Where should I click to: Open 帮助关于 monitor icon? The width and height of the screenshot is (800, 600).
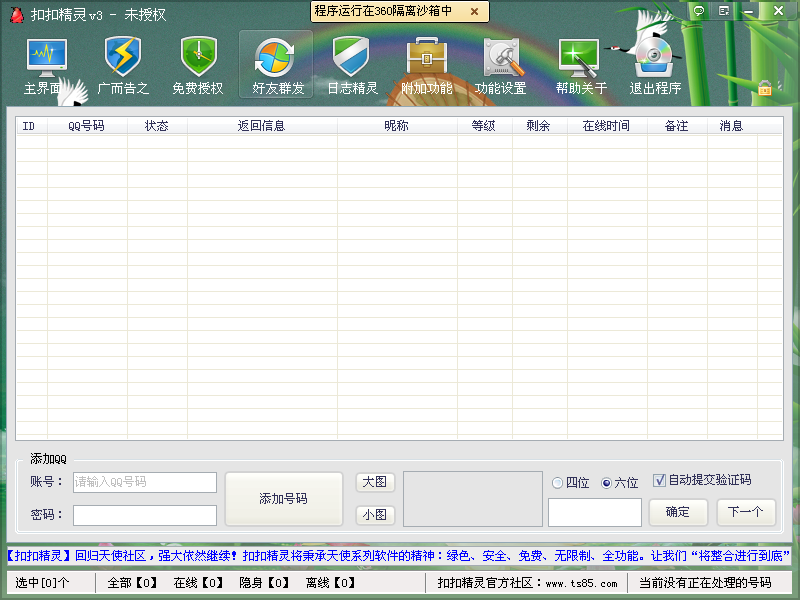(581, 65)
